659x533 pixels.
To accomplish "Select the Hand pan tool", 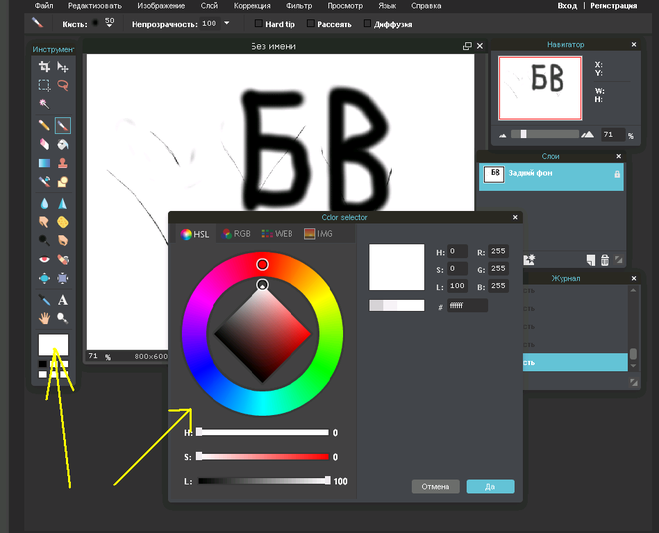I will 44,318.
